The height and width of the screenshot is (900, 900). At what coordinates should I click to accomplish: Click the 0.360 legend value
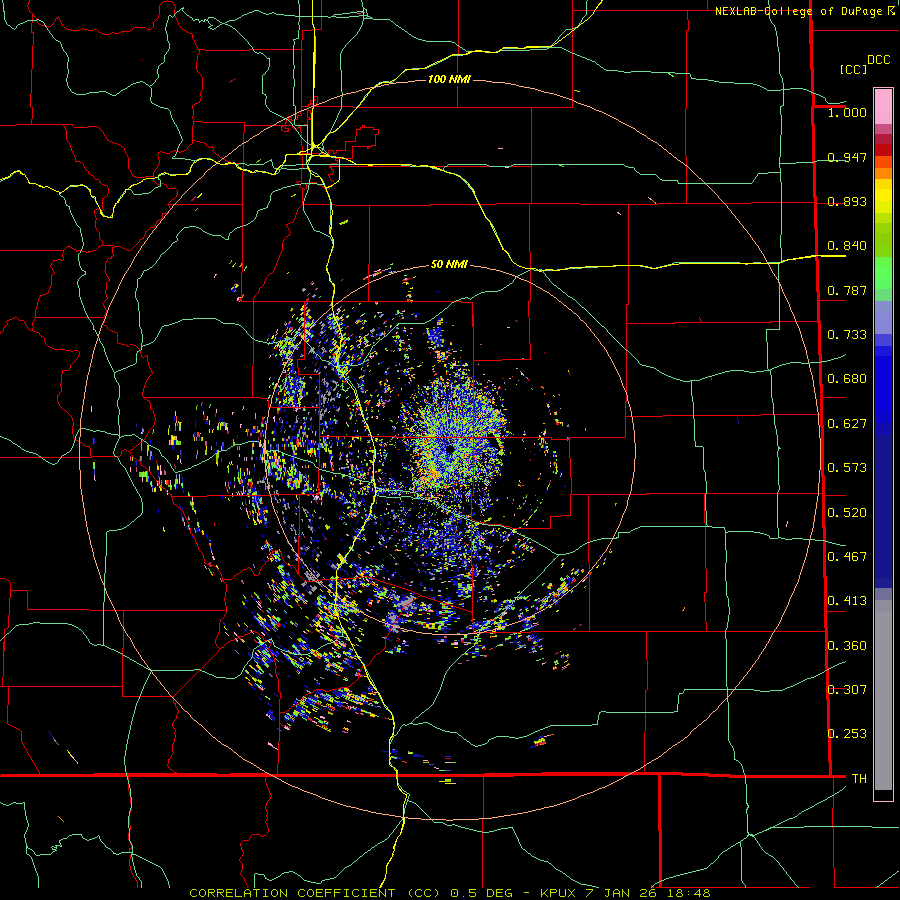pos(847,646)
